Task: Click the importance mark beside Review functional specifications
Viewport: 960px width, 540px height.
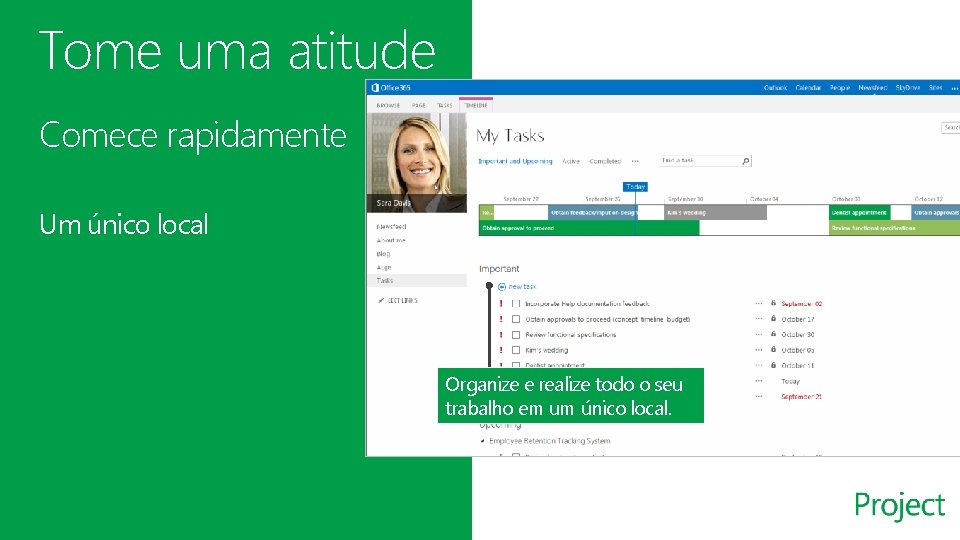Action: (x=501, y=335)
